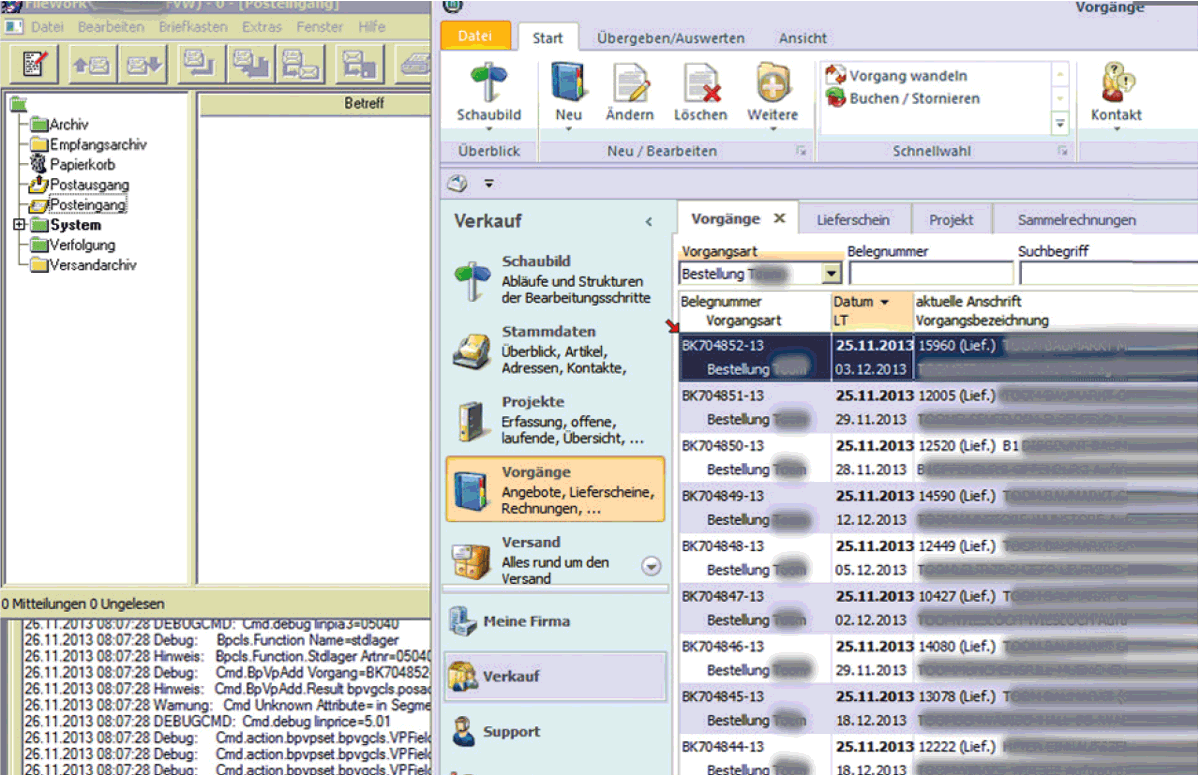The height and width of the screenshot is (776, 1200).
Task: Open the Support section
Action: [x=555, y=731]
